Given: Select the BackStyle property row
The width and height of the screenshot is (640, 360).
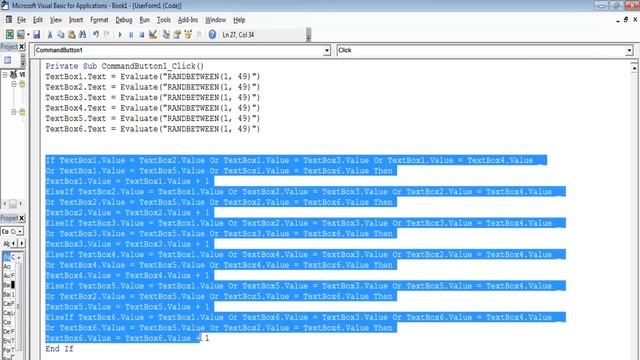Looking at the screenshot, I should tap(9, 294).
